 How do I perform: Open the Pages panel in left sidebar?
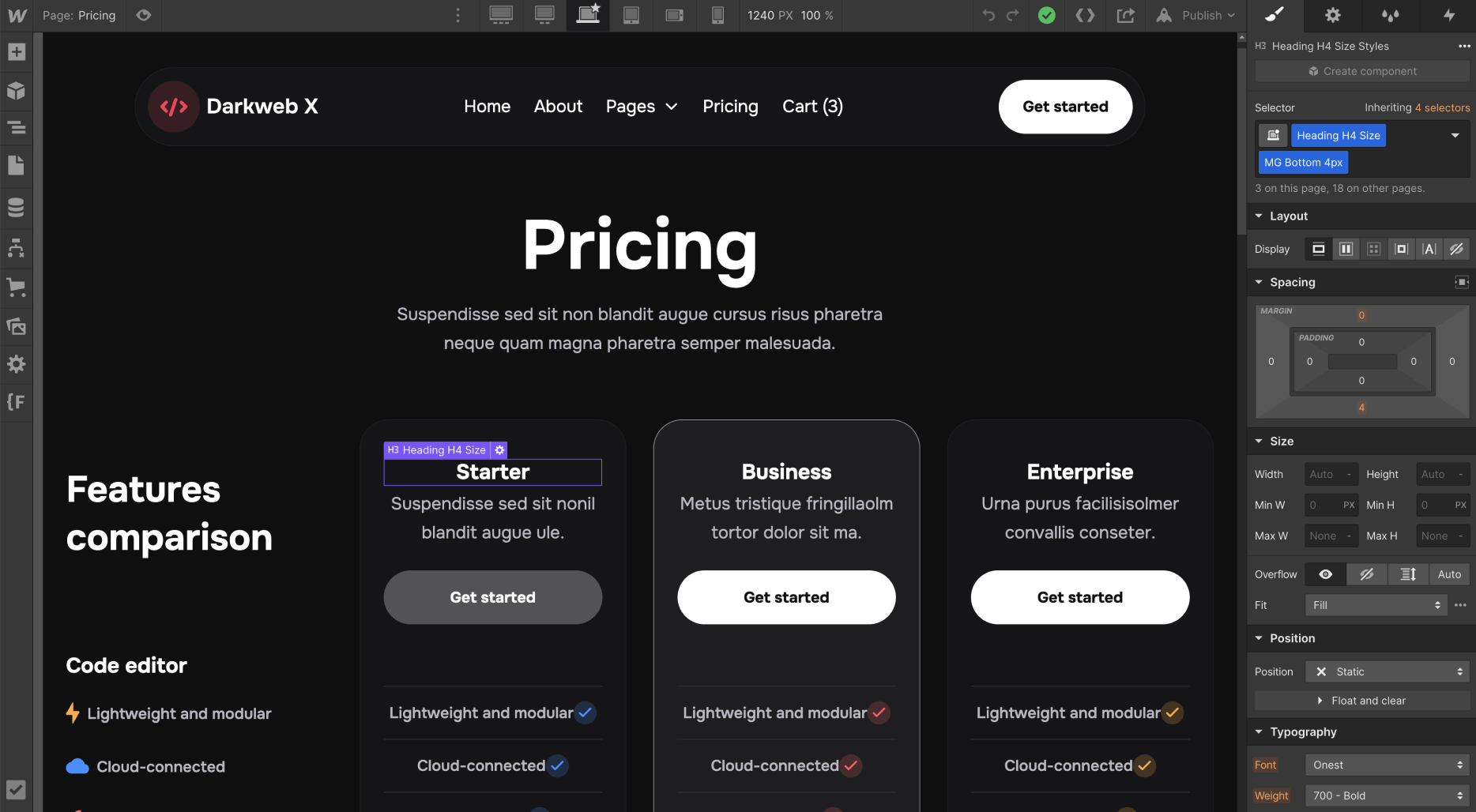point(17,165)
